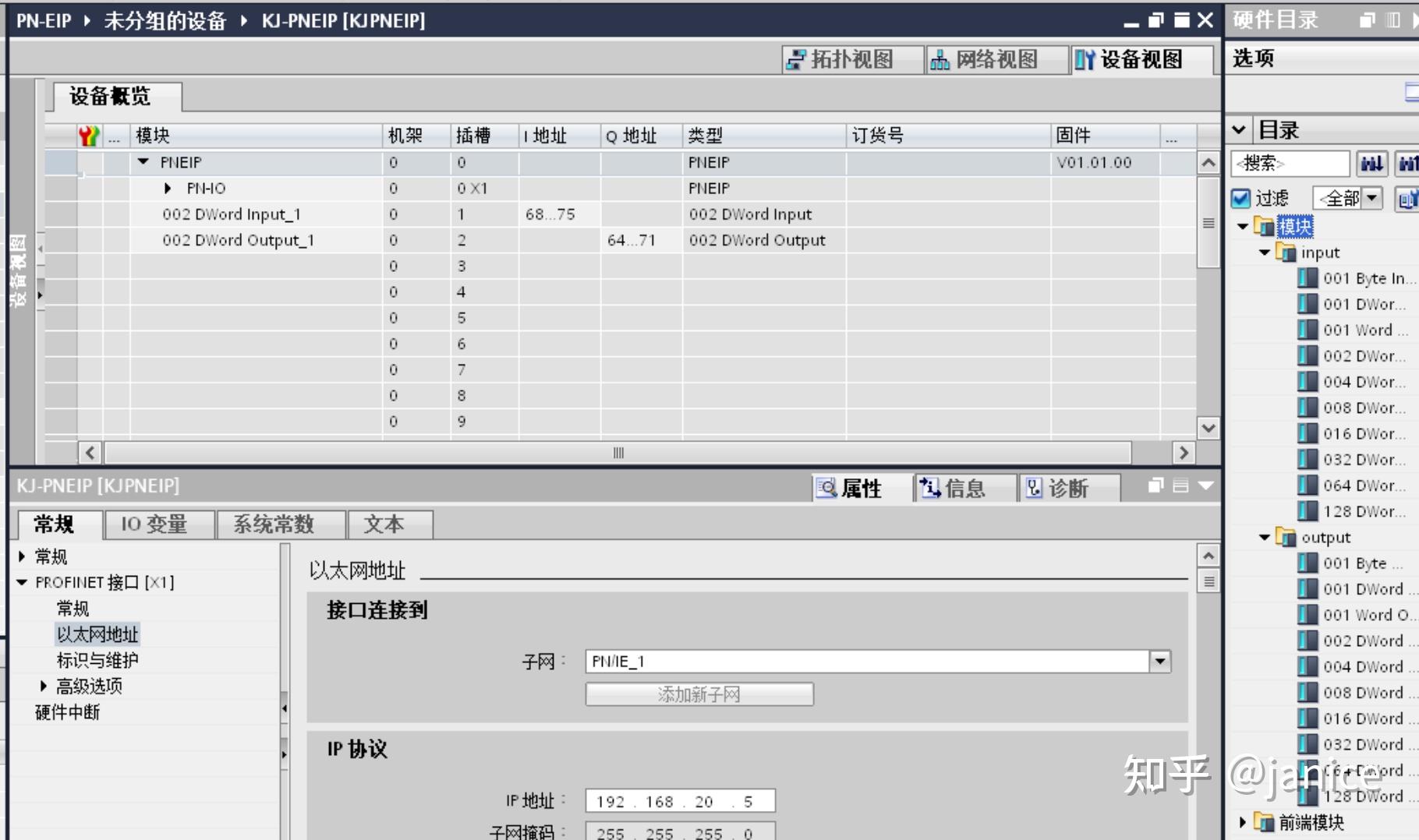Float the inspector window via its float icon
Image resolution: width=1419 pixels, height=840 pixels.
pyautogui.click(x=1155, y=485)
